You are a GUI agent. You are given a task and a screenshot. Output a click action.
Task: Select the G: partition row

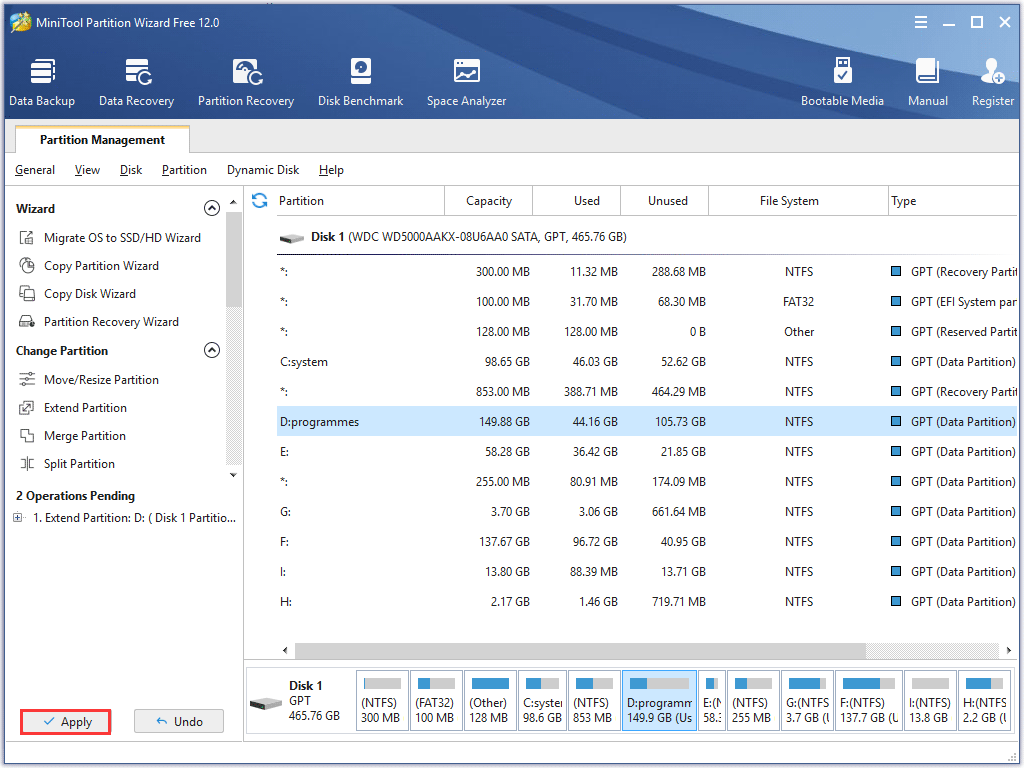pyautogui.click(x=647, y=512)
